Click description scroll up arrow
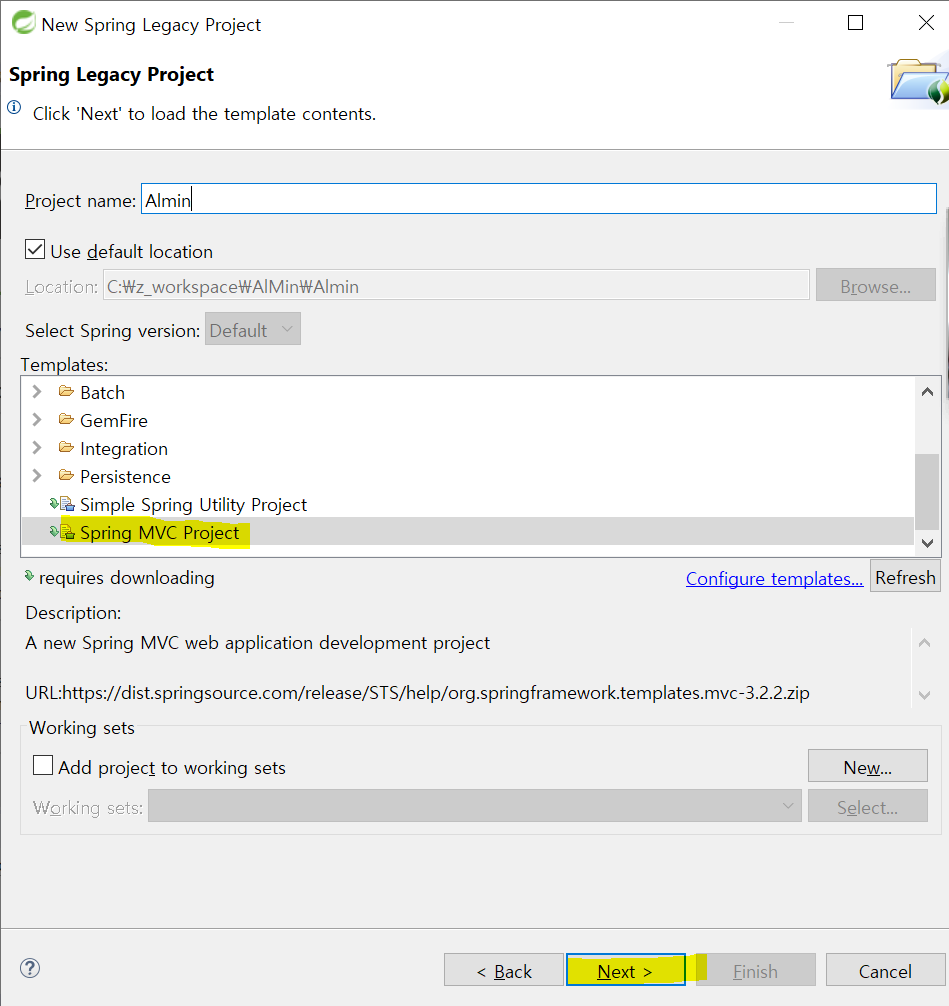 [925, 643]
